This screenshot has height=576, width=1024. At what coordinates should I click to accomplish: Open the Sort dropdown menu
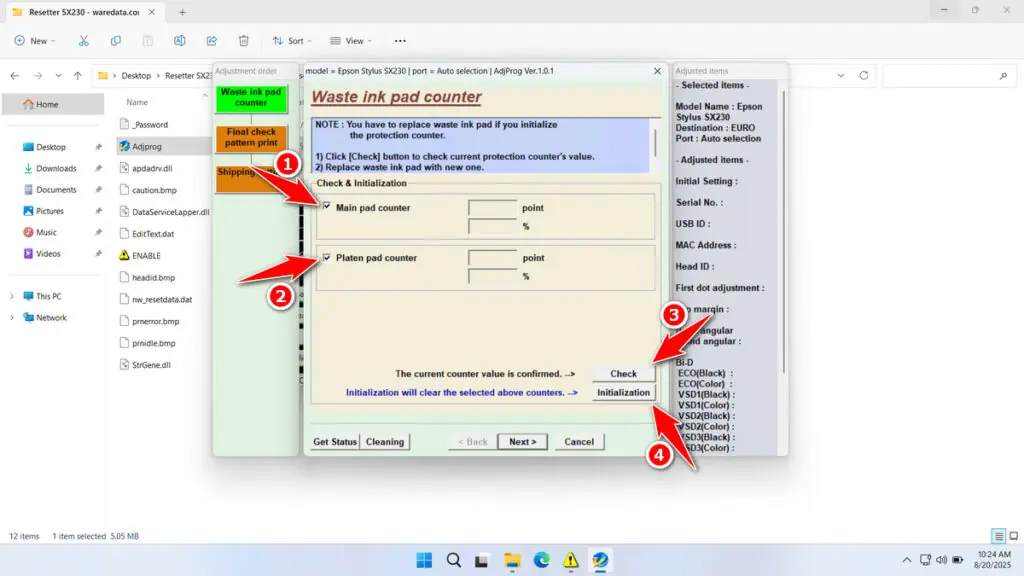tap(291, 40)
